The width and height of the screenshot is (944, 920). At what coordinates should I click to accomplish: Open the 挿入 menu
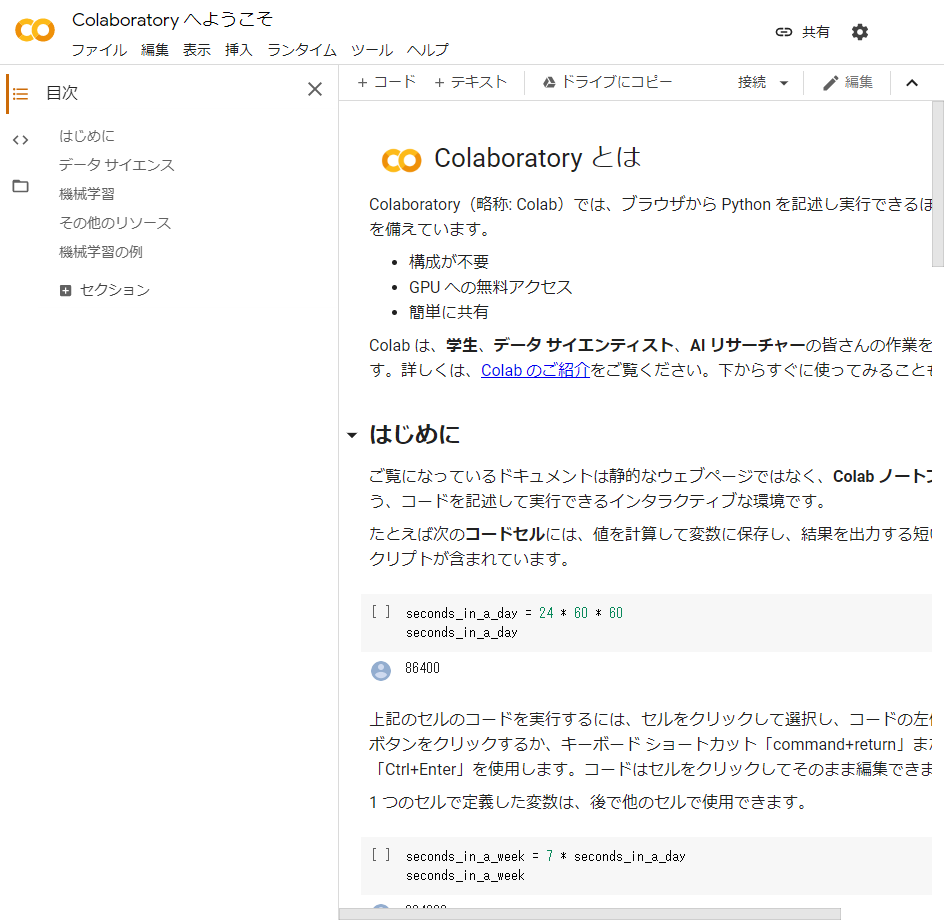pyautogui.click(x=238, y=50)
